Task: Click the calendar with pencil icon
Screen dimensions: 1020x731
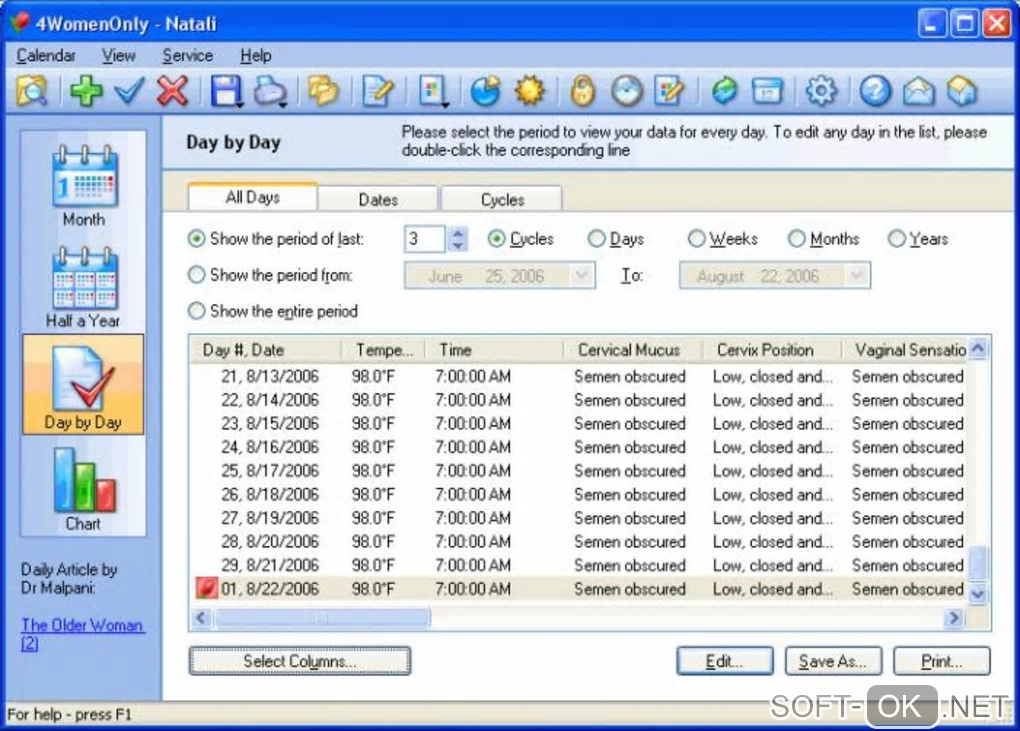Action: pyautogui.click(x=669, y=90)
